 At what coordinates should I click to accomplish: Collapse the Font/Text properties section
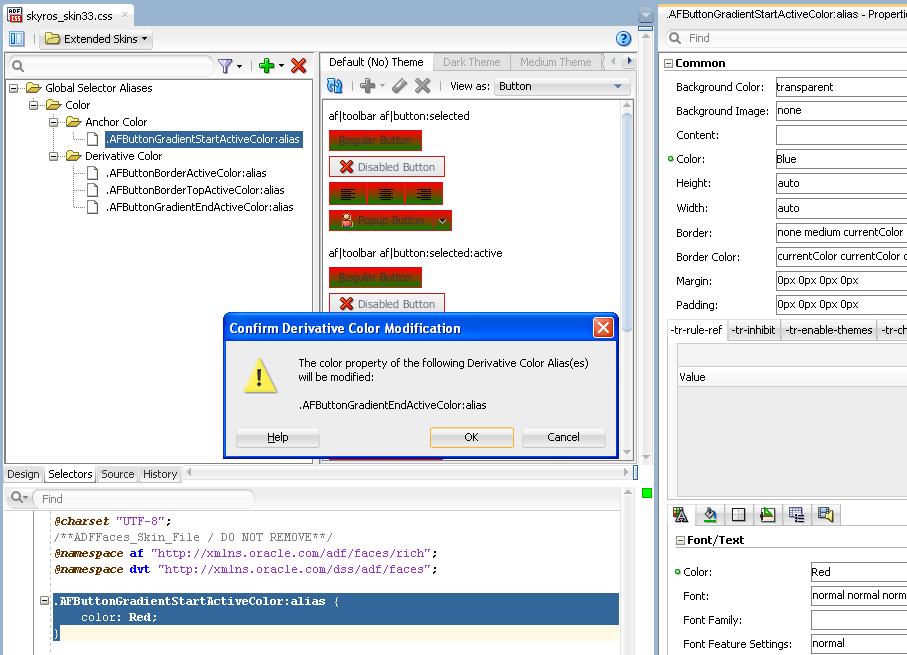click(680, 540)
